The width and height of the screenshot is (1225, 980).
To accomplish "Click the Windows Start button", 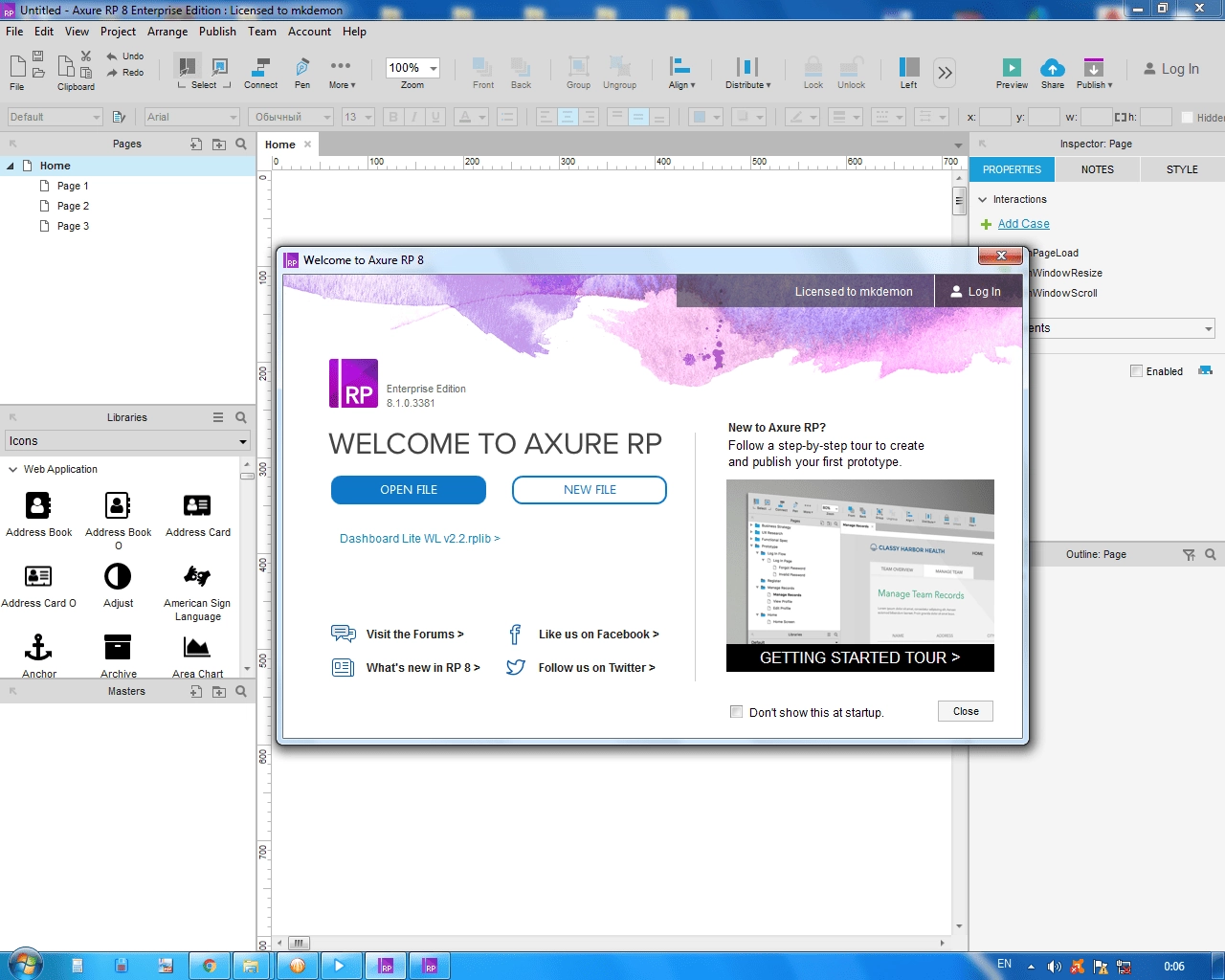I will tap(24, 964).
